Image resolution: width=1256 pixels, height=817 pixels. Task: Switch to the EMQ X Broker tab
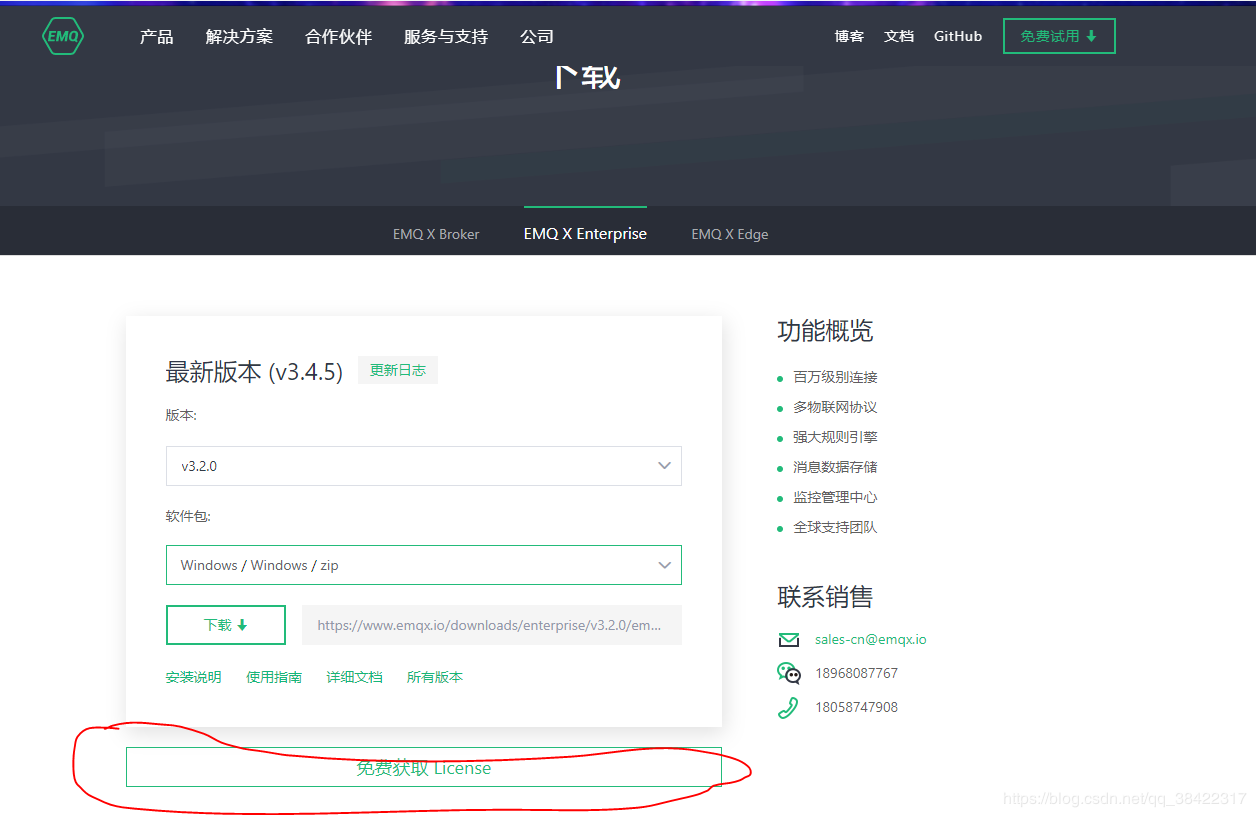[436, 233]
